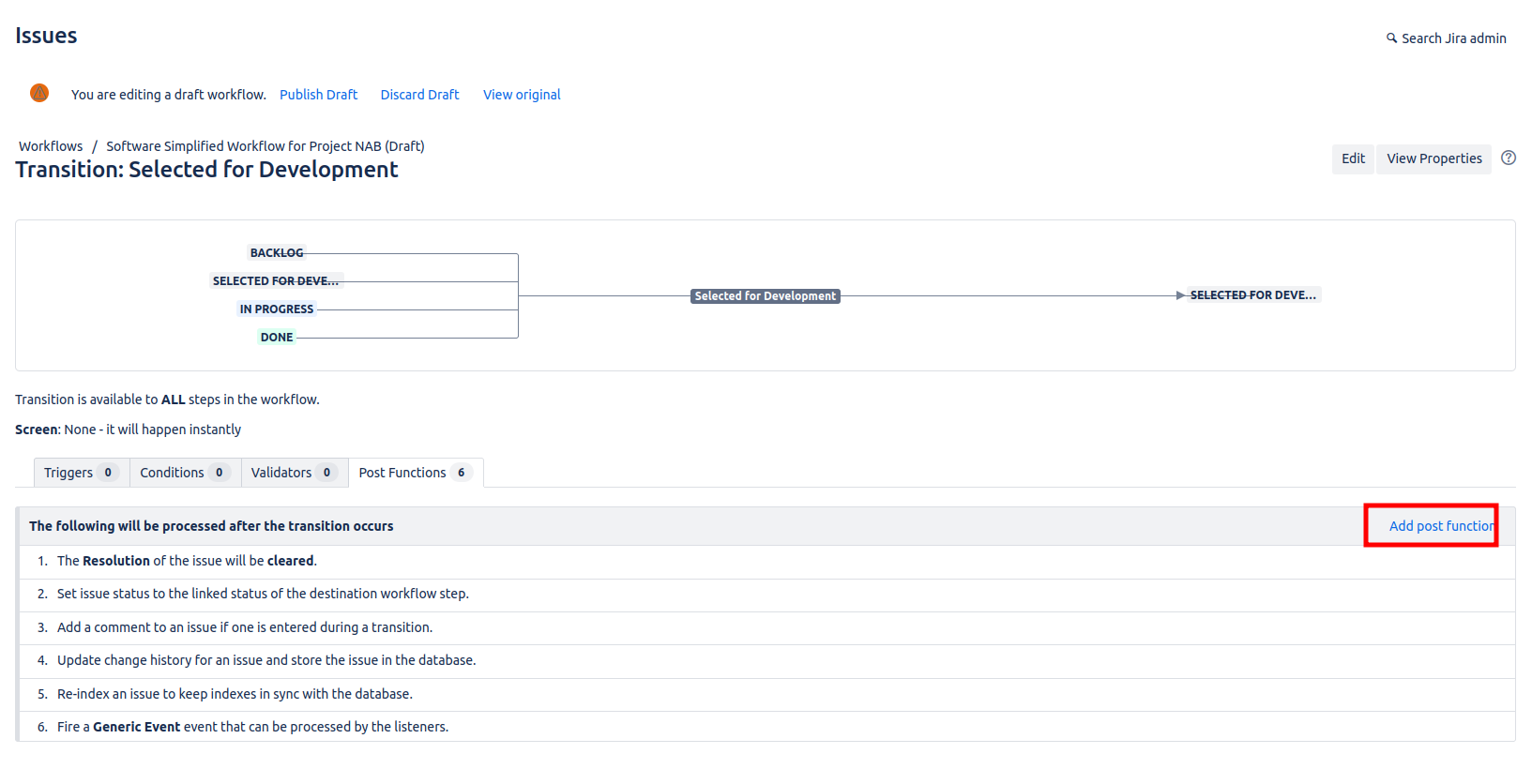Image resolution: width=1532 pixels, height=784 pixels.
Task: Switch to the Conditions tab
Action: (185, 473)
